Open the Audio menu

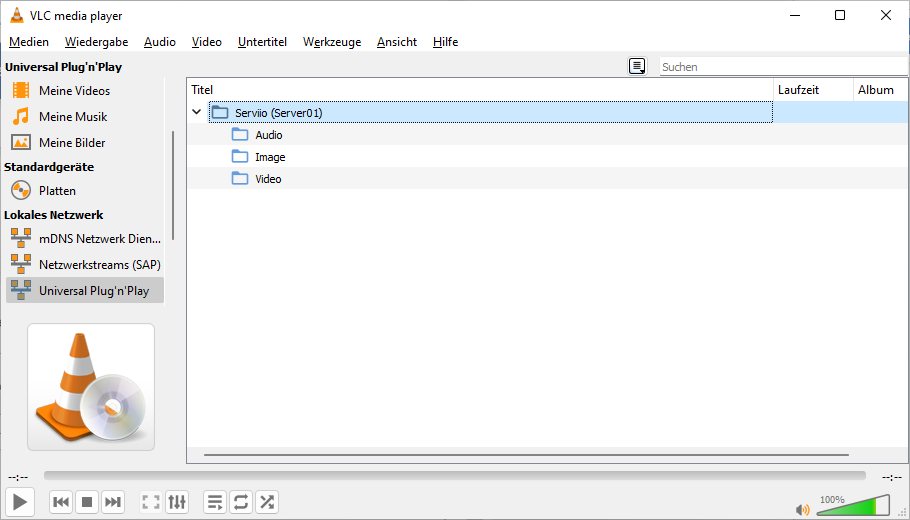160,42
